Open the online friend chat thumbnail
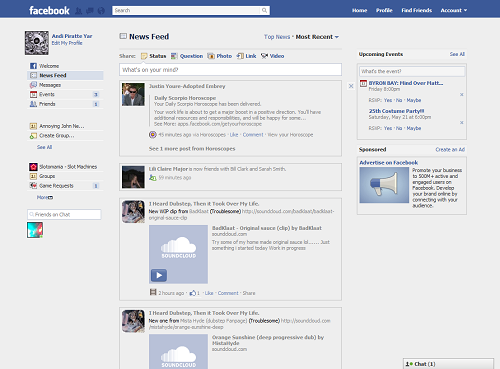Screen dimensions: 500x369 (35, 230)
